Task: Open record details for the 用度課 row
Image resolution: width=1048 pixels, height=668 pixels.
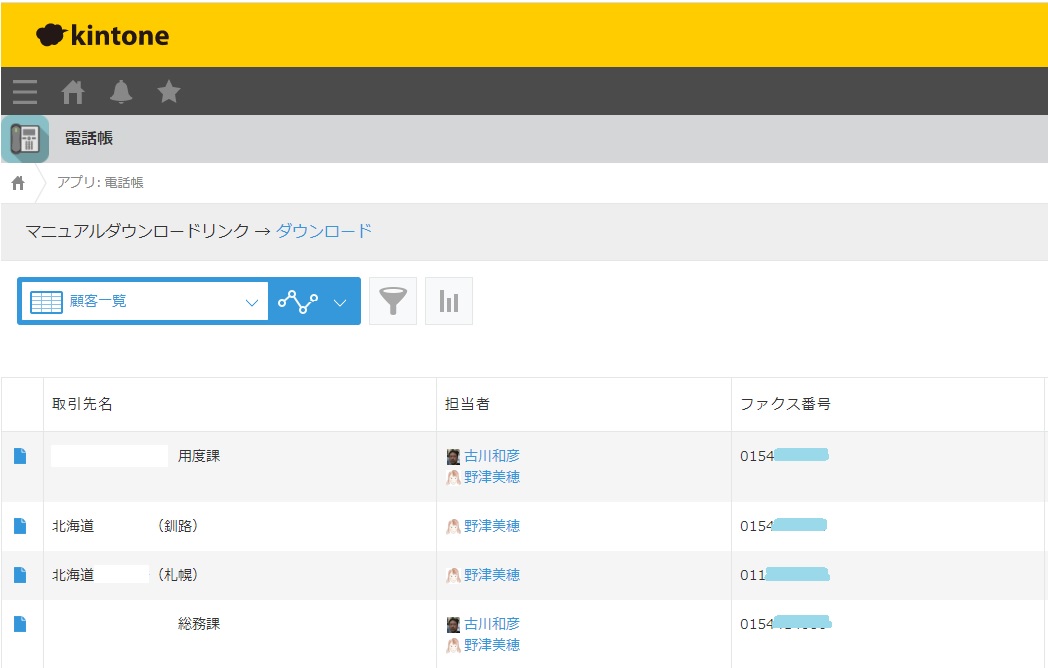Action: (x=20, y=456)
